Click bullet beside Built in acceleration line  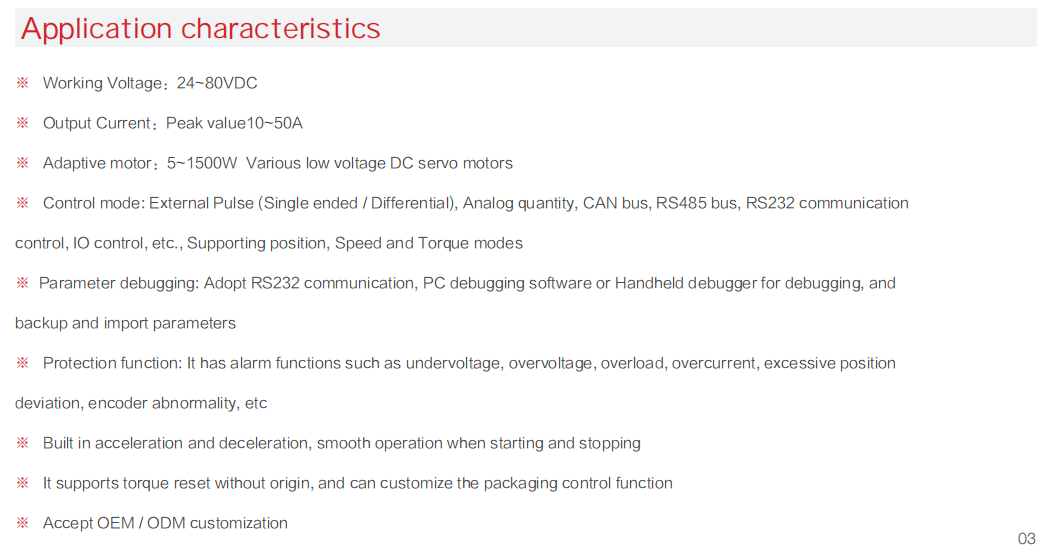(x=22, y=443)
